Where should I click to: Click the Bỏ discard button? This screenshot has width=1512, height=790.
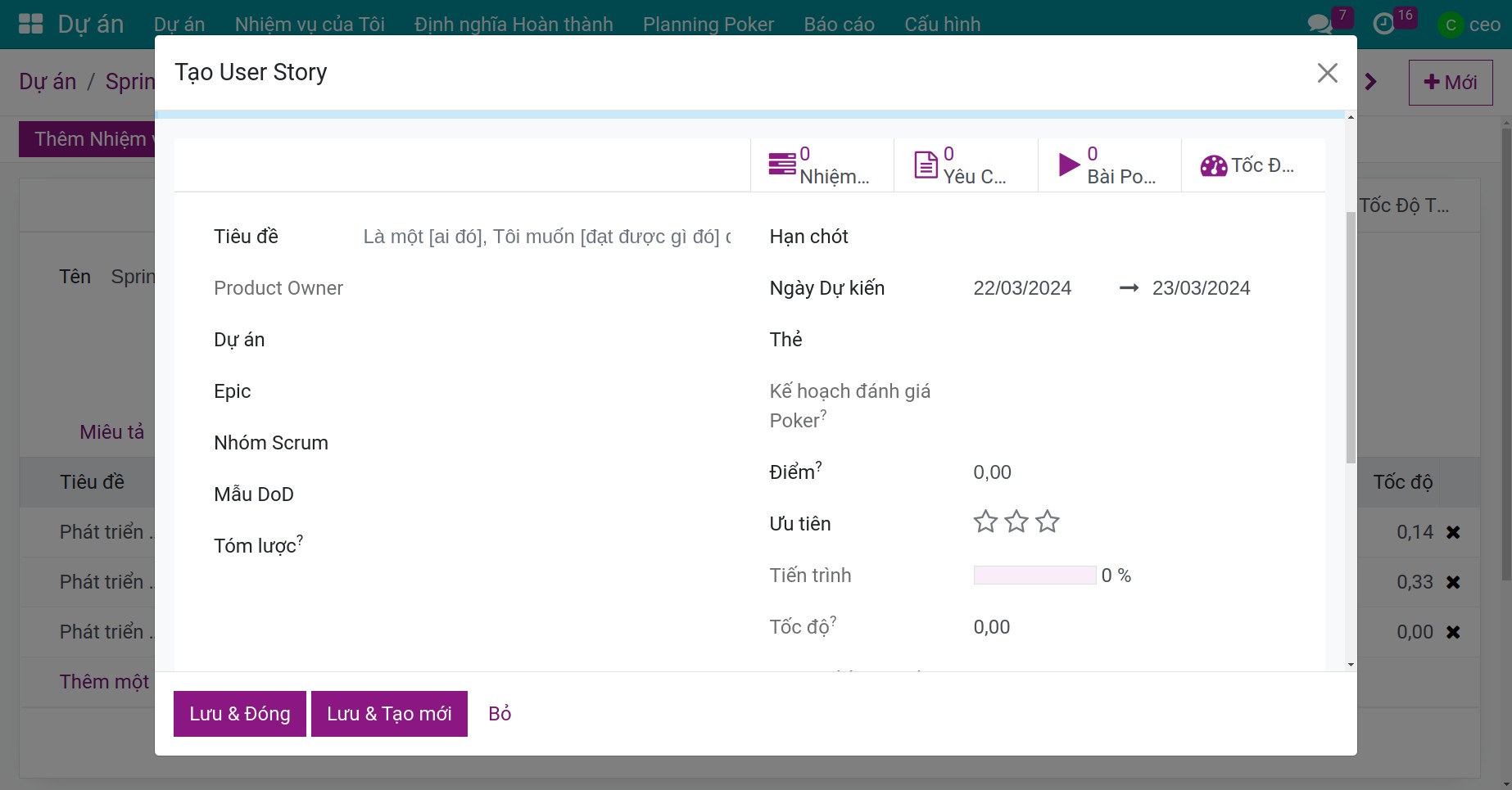coord(500,714)
